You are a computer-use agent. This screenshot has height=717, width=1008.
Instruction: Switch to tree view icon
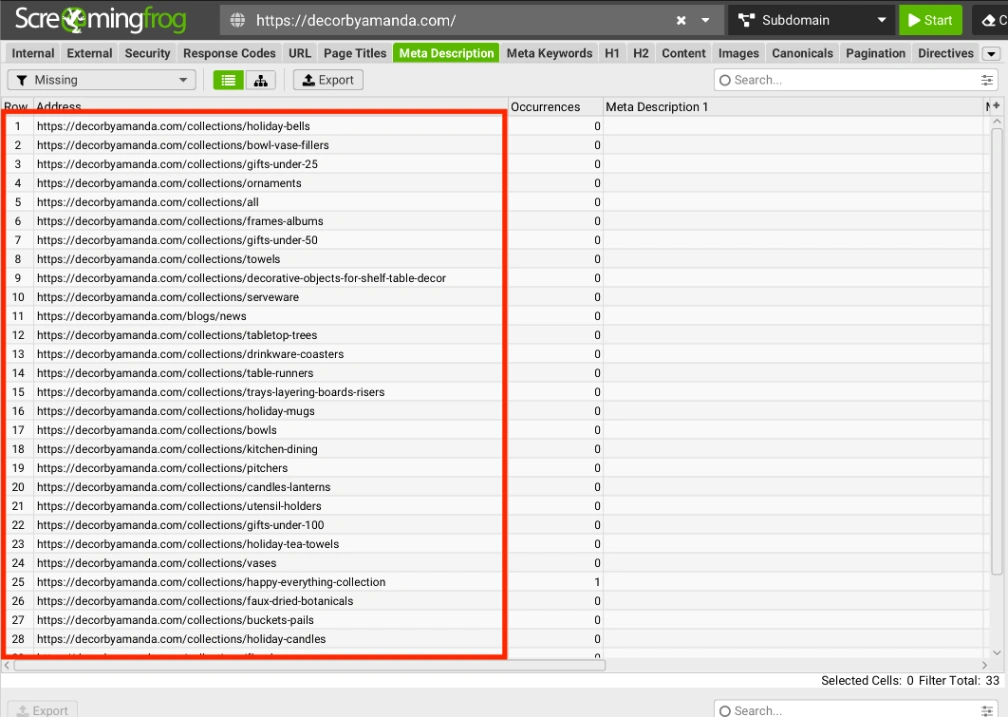[x=260, y=80]
